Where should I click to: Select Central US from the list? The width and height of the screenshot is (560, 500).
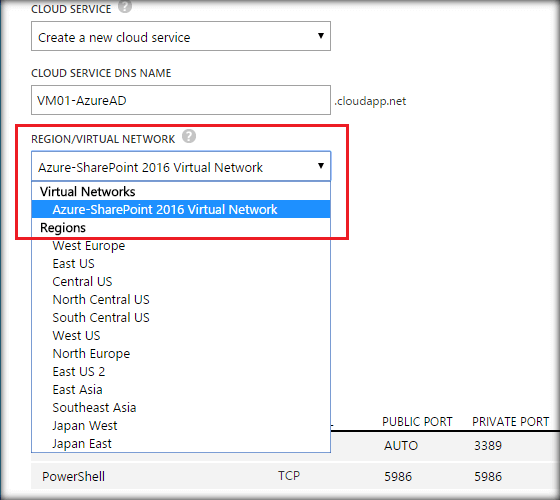pyautogui.click(x=181, y=281)
